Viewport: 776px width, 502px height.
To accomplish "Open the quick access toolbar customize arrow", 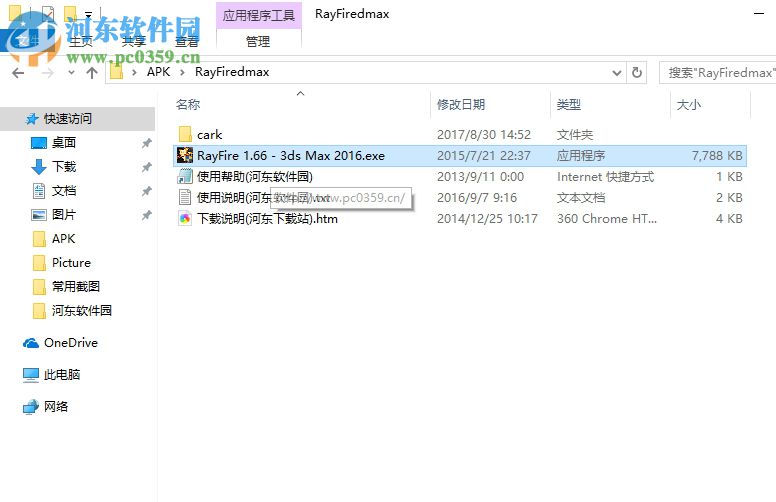I will (x=89, y=14).
